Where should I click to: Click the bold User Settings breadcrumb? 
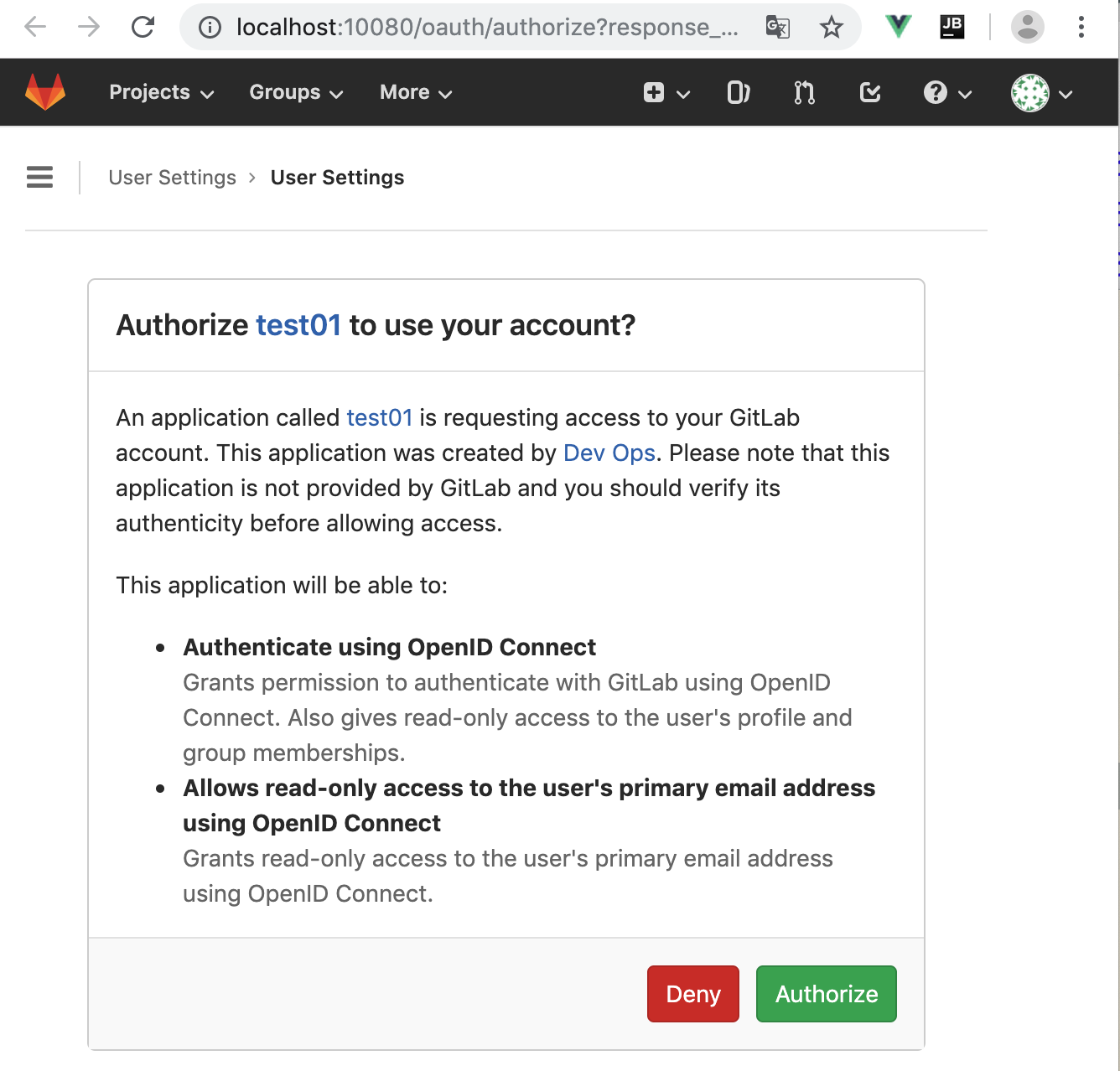(x=337, y=178)
